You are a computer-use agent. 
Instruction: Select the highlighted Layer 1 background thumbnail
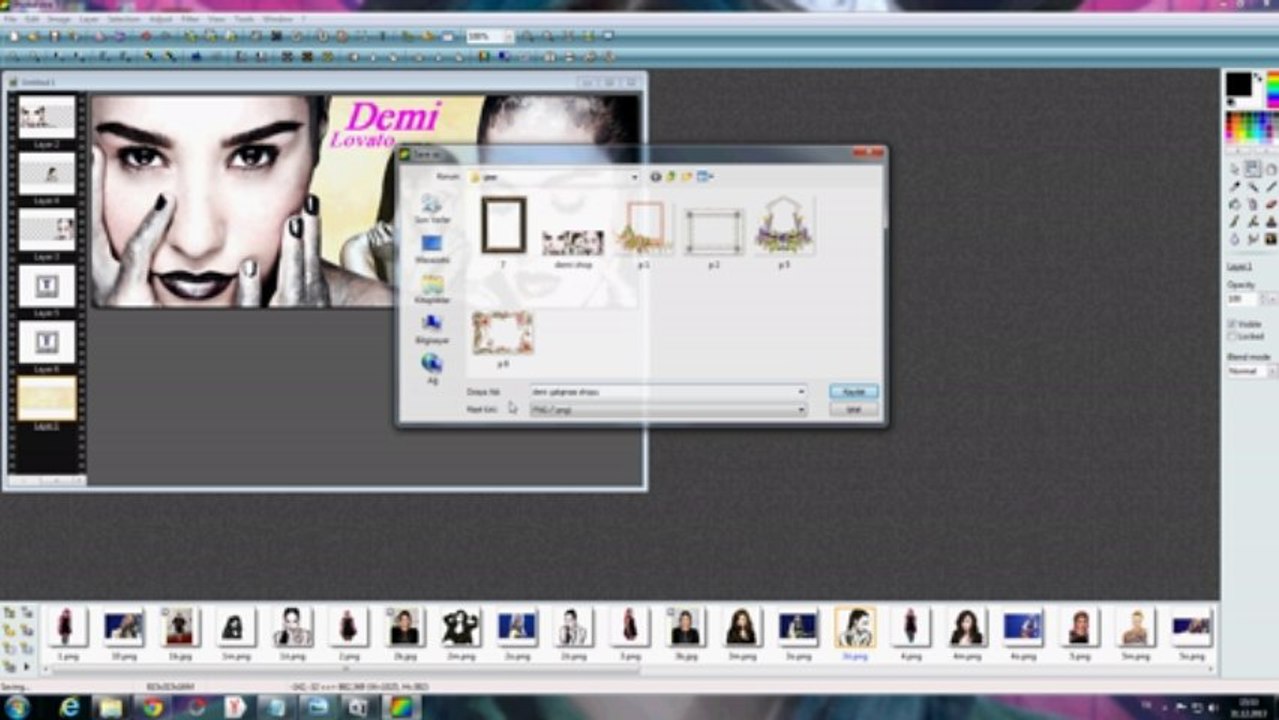(x=47, y=398)
